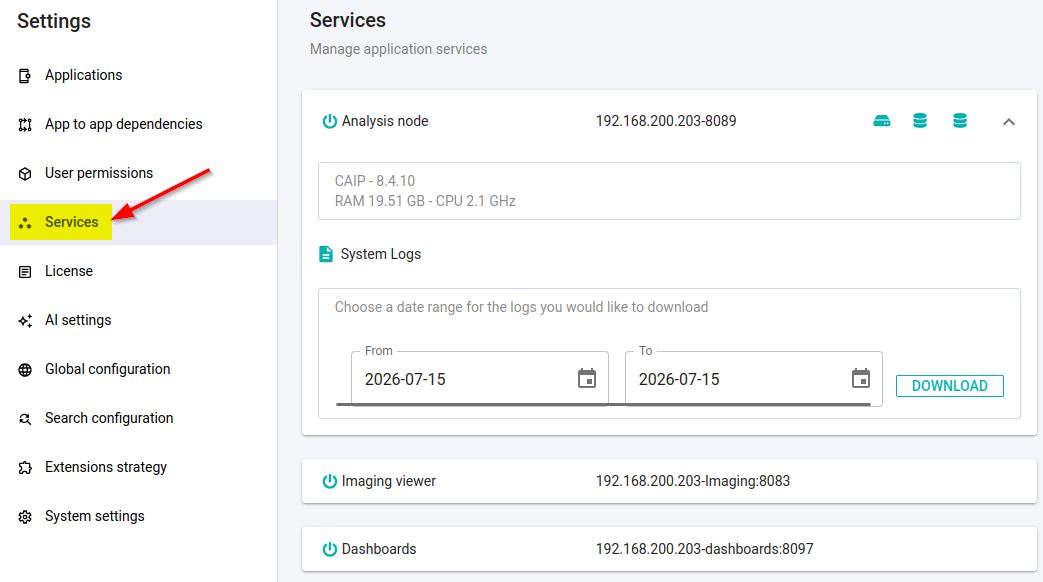The height and width of the screenshot is (582, 1043).
Task: Click address 192.168.200.203-Imaging:8083
Action: pyautogui.click(x=692, y=481)
